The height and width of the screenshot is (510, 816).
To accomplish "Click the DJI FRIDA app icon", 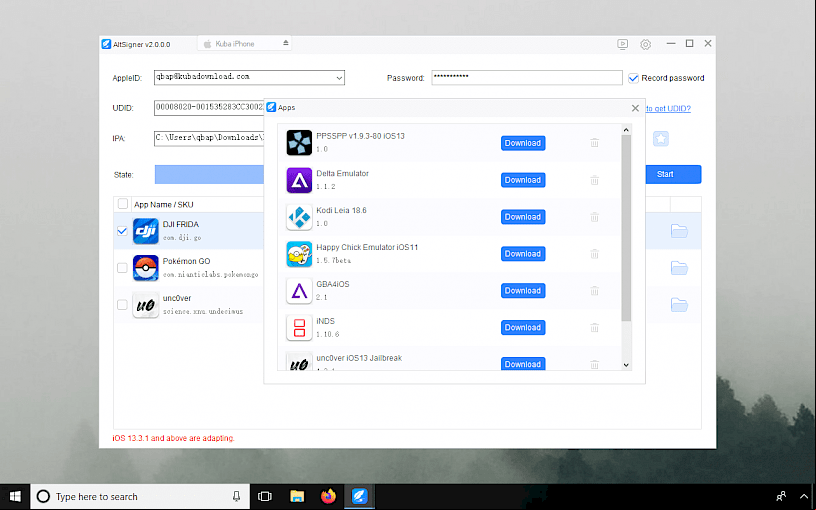I will point(146,231).
